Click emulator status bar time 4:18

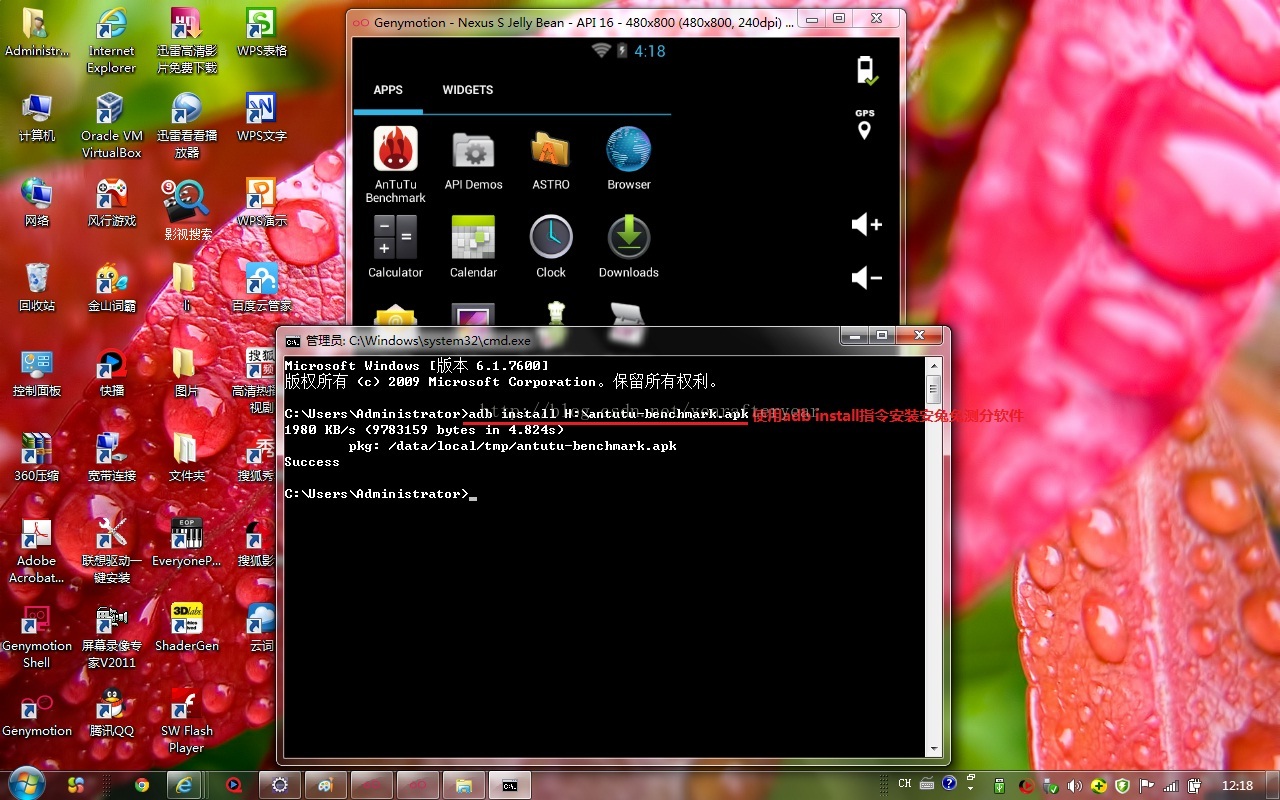pos(649,51)
